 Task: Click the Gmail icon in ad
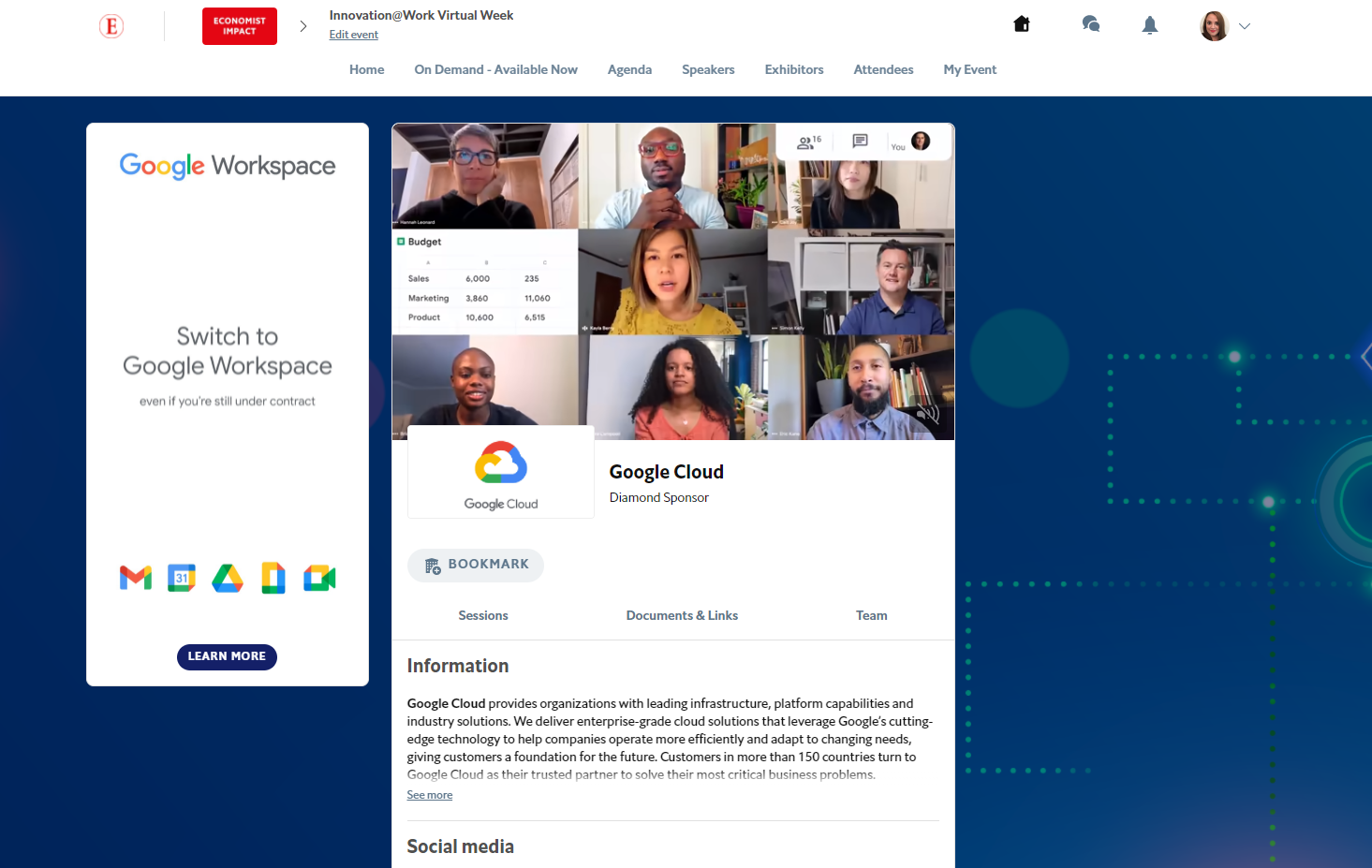tap(136, 578)
